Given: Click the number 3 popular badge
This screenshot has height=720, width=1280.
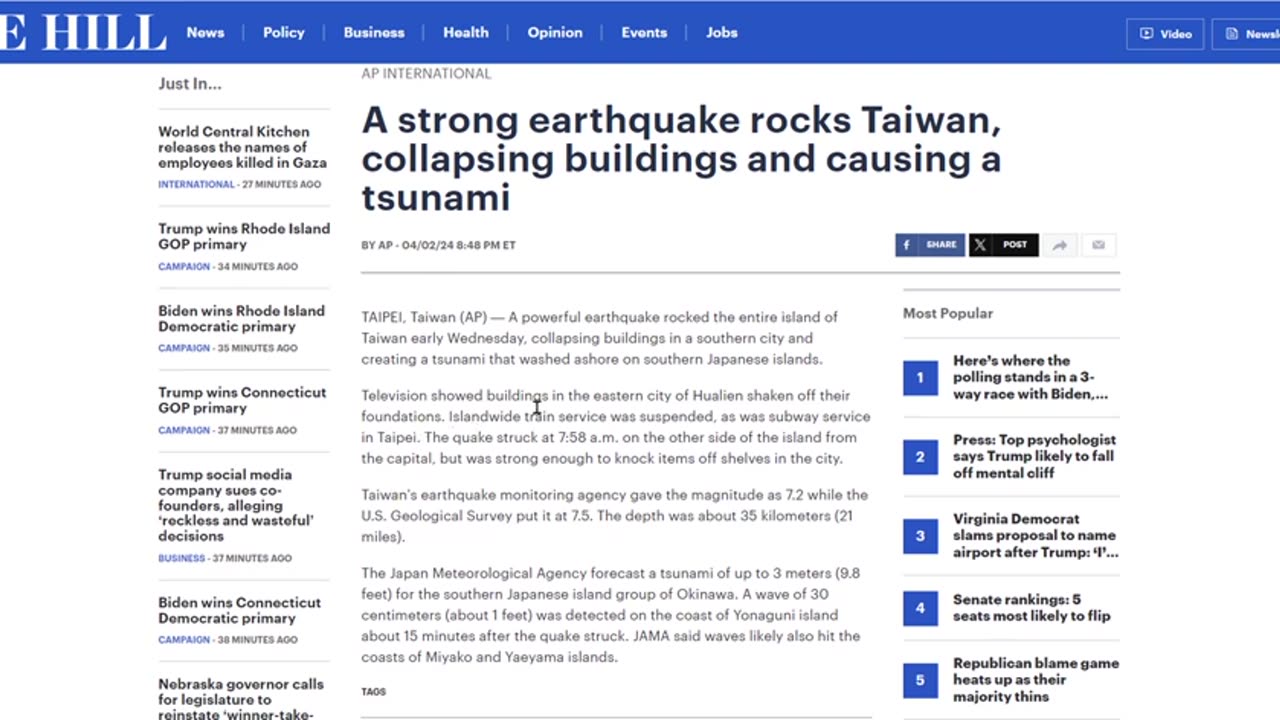Looking at the screenshot, I should 920,536.
